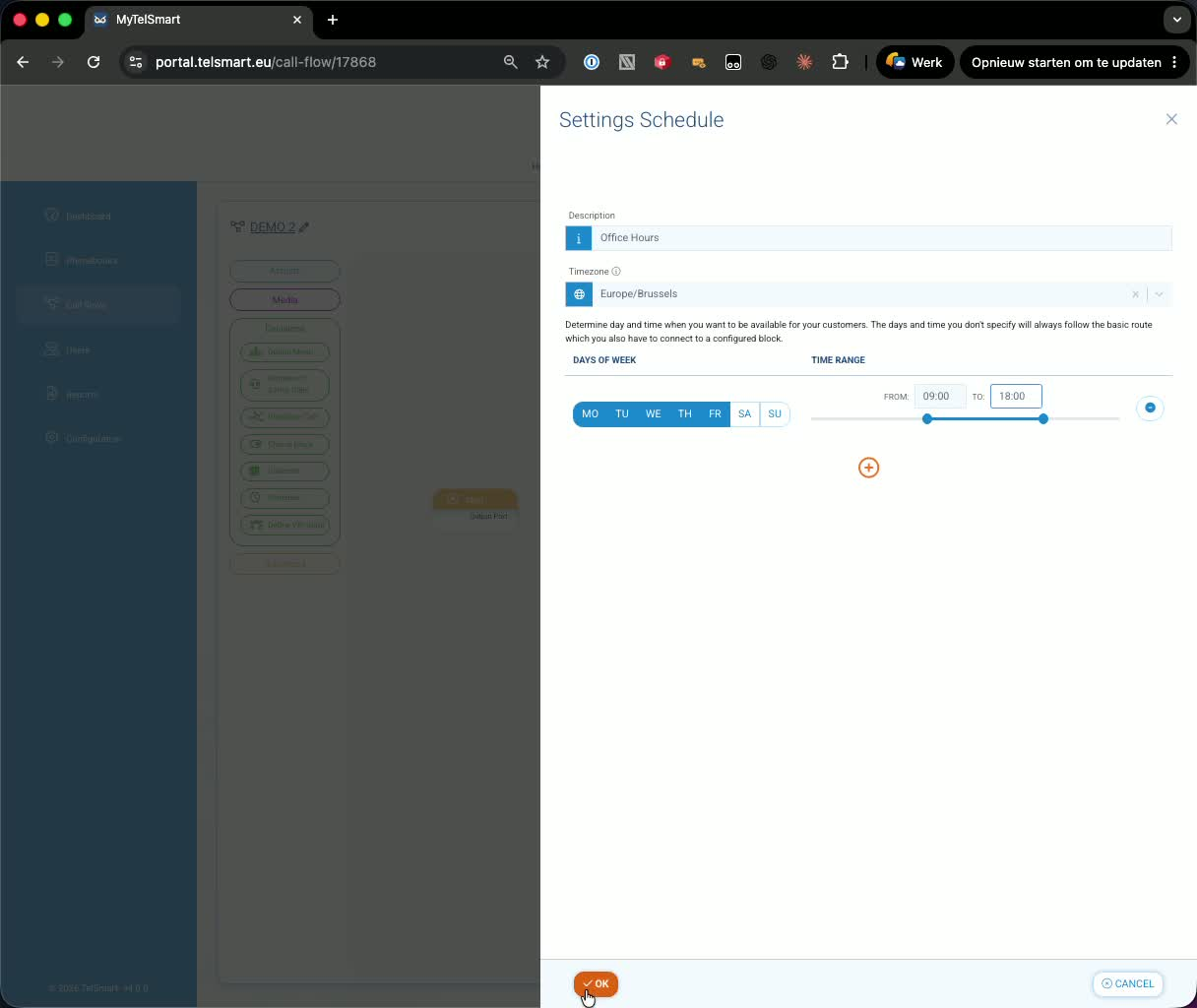Toggle the TH day button
1197x1008 pixels.
pos(685,414)
